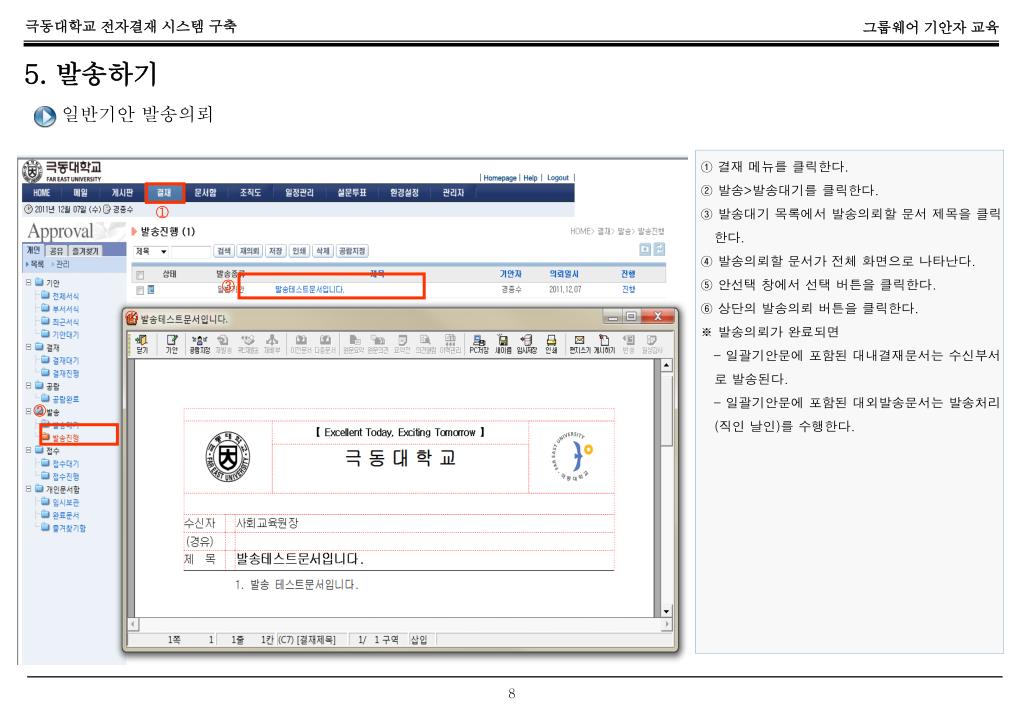Click the 결재대기 folder icon in the tree
The height and width of the screenshot is (708, 1023).
coord(46,360)
